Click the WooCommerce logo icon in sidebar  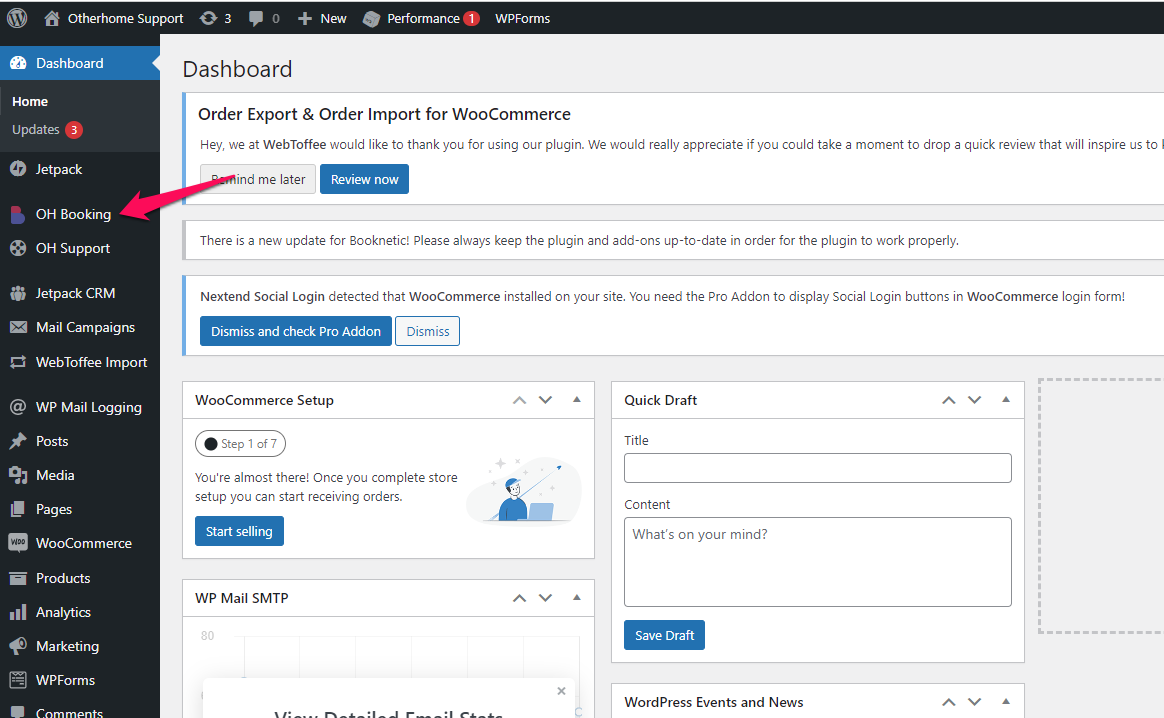coord(18,543)
